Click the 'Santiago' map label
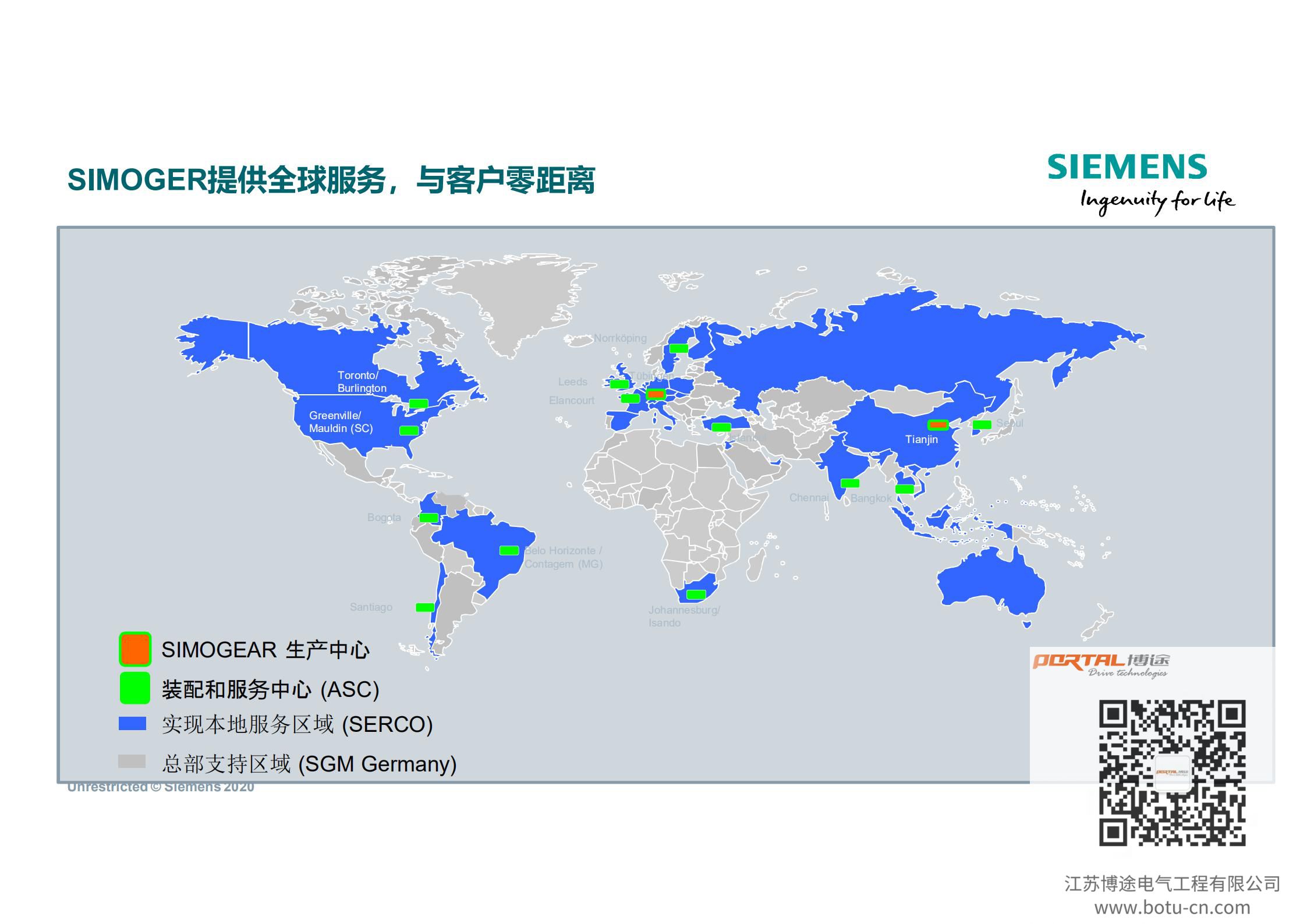Image resolution: width=1307 pixels, height=924 pixels. [371, 607]
